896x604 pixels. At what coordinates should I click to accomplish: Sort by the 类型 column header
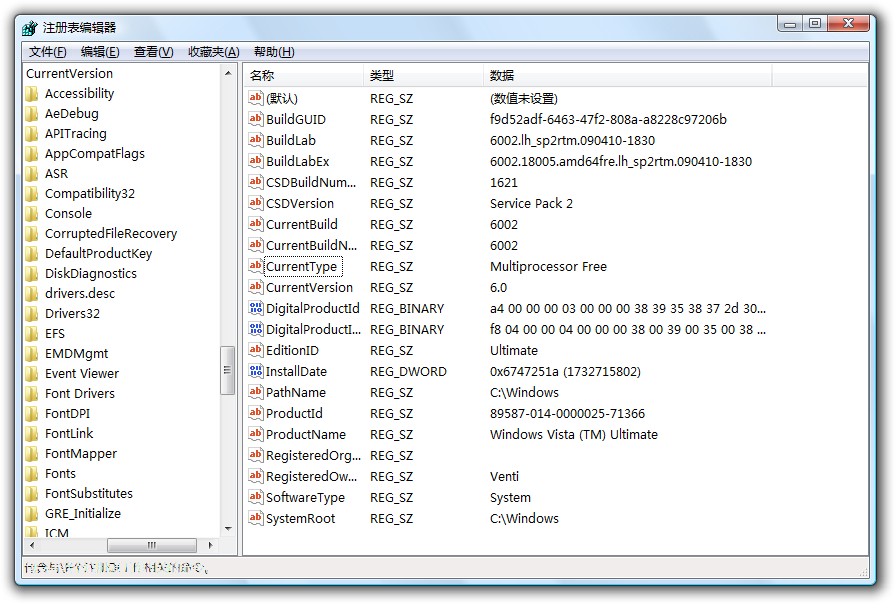(x=423, y=75)
